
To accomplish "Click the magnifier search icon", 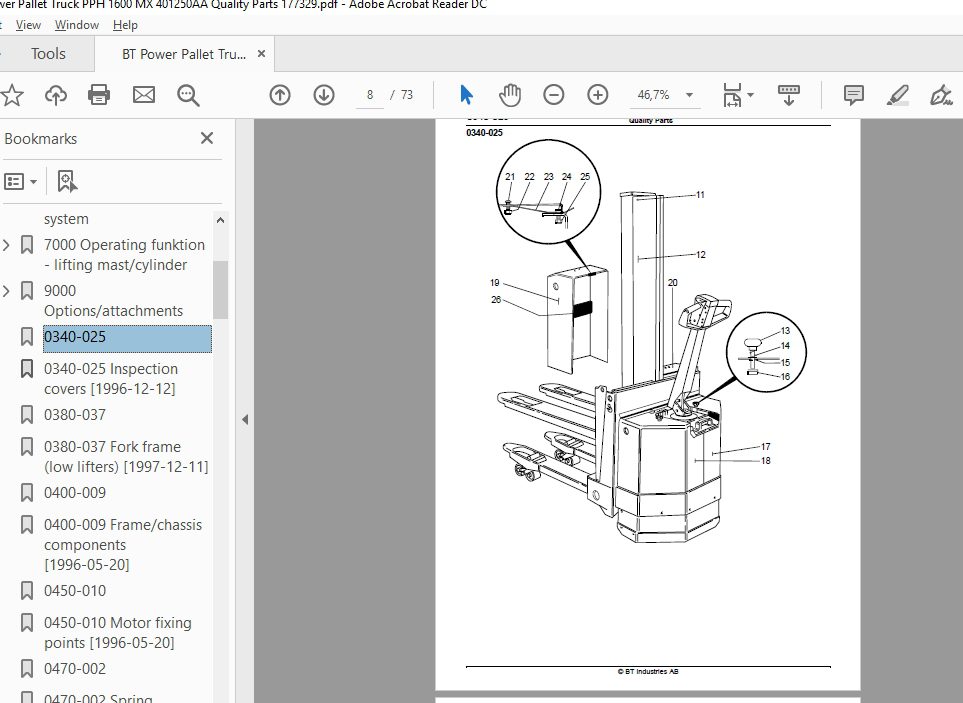I will coord(188,96).
